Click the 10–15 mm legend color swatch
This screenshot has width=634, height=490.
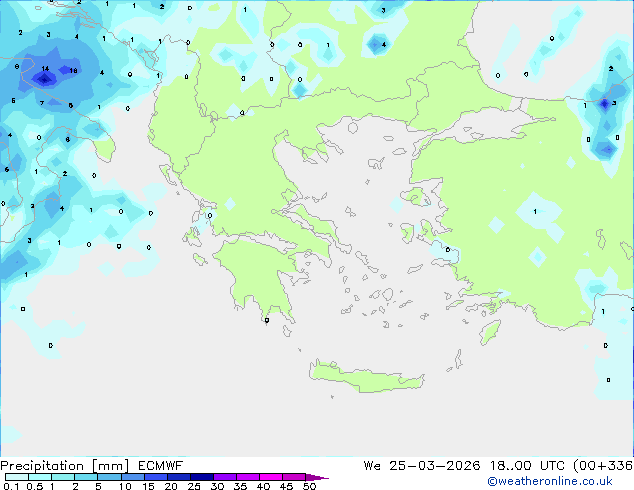click(132, 477)
